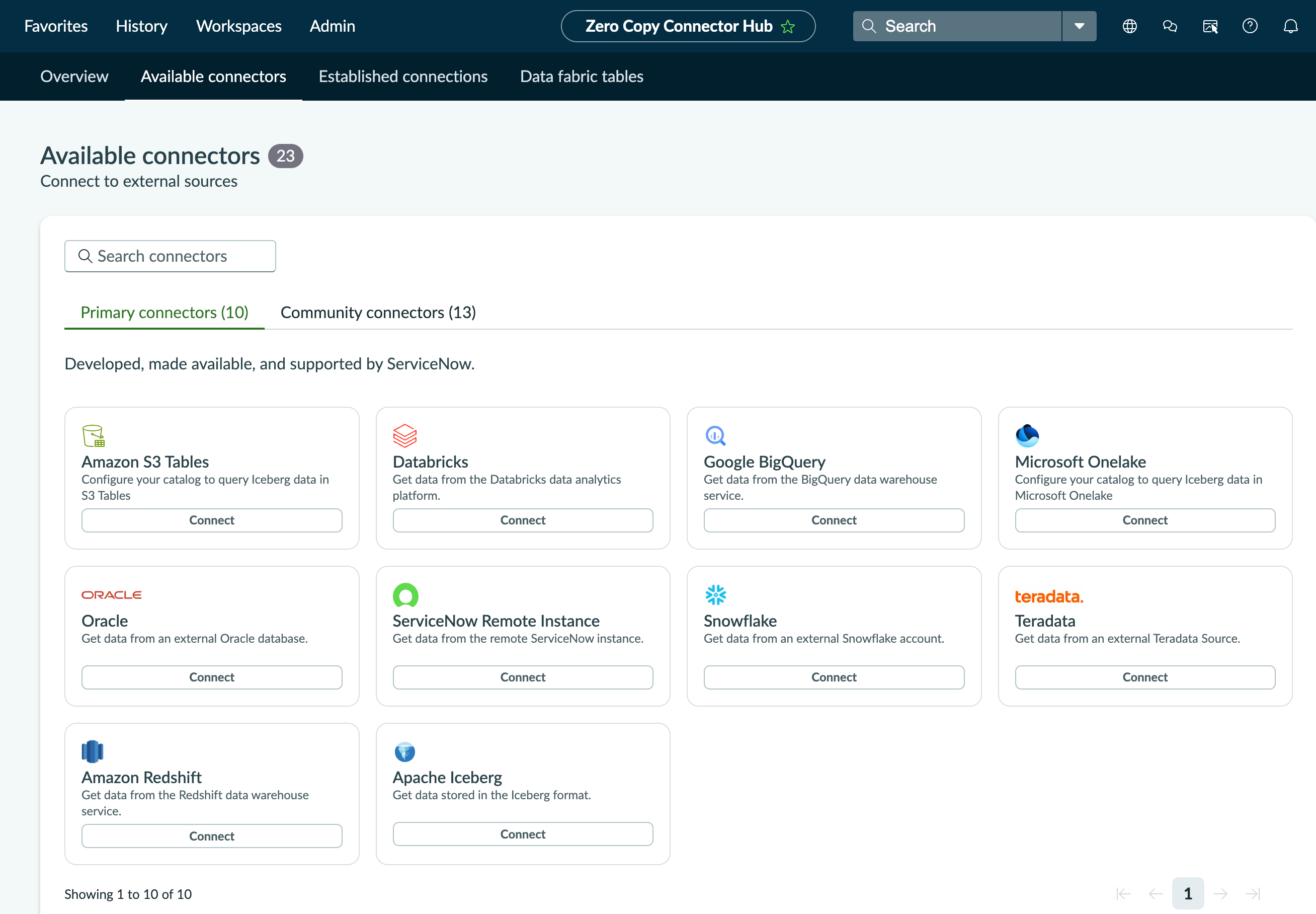
Task: Click the magnifier icon in global Search
Action: coord(868,26)
